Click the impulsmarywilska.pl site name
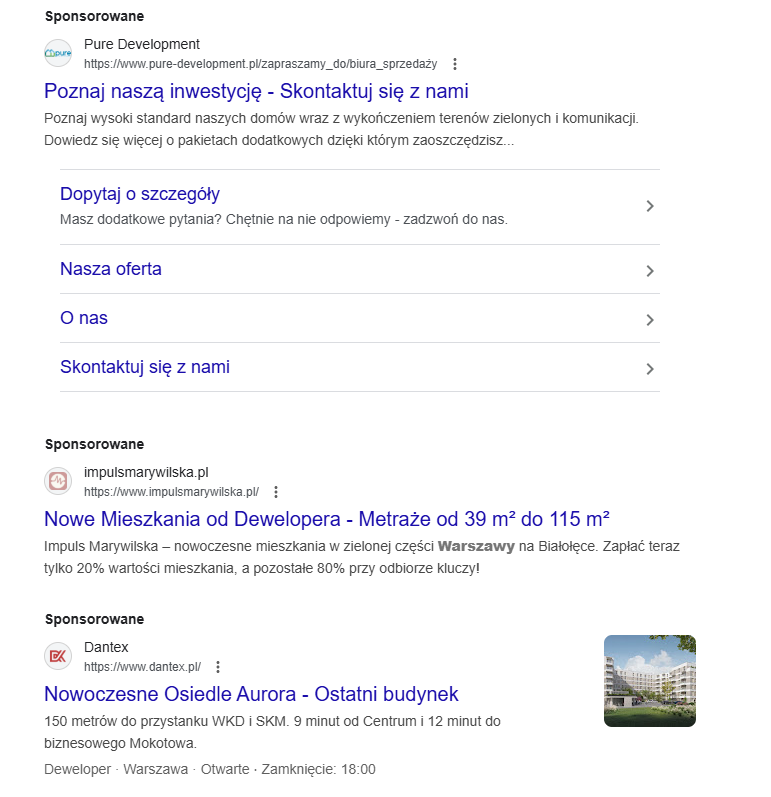771x797 pixels. (x=146, y=473)
